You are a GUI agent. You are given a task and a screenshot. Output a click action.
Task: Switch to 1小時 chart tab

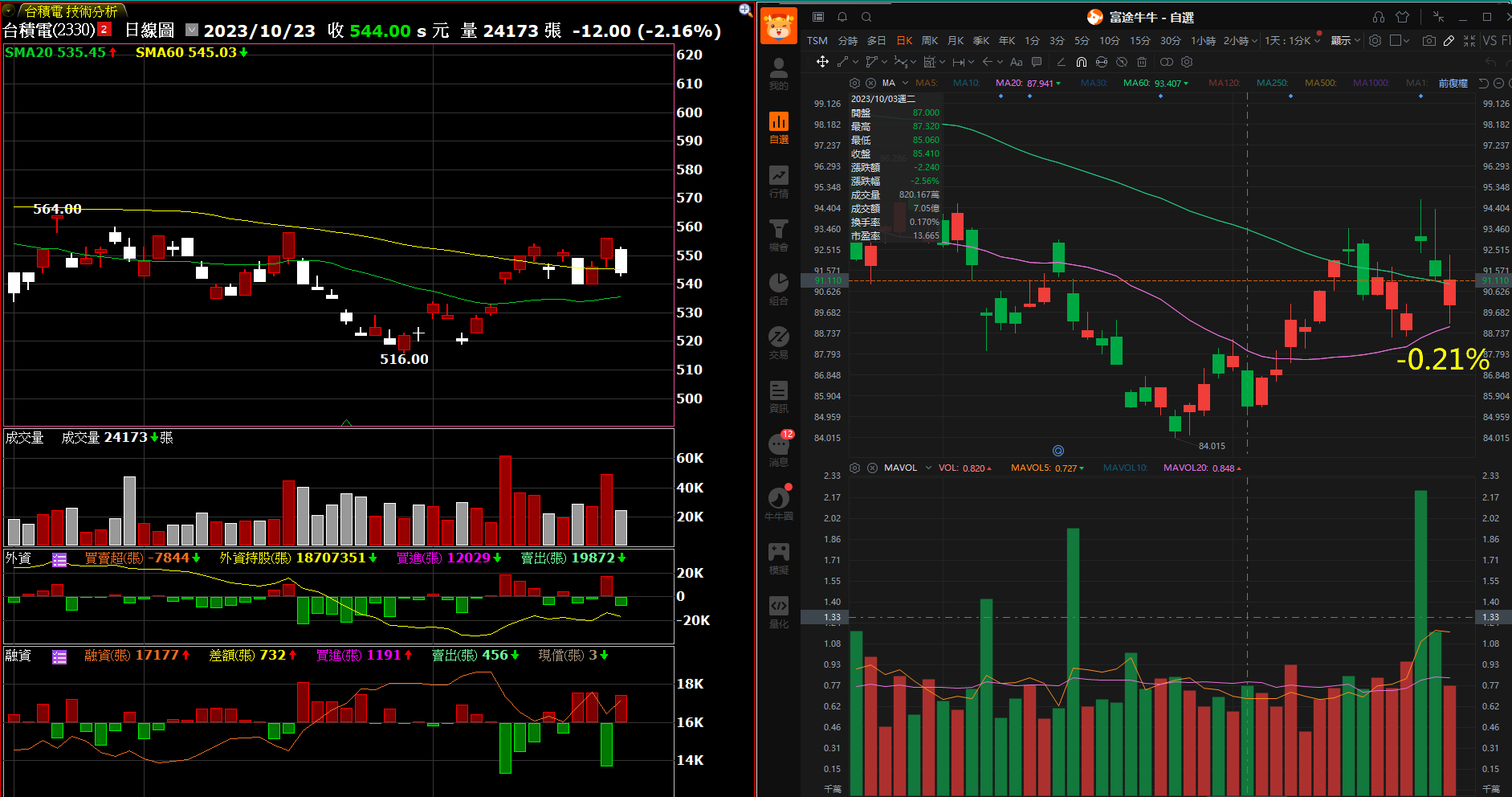point(1203,40)
